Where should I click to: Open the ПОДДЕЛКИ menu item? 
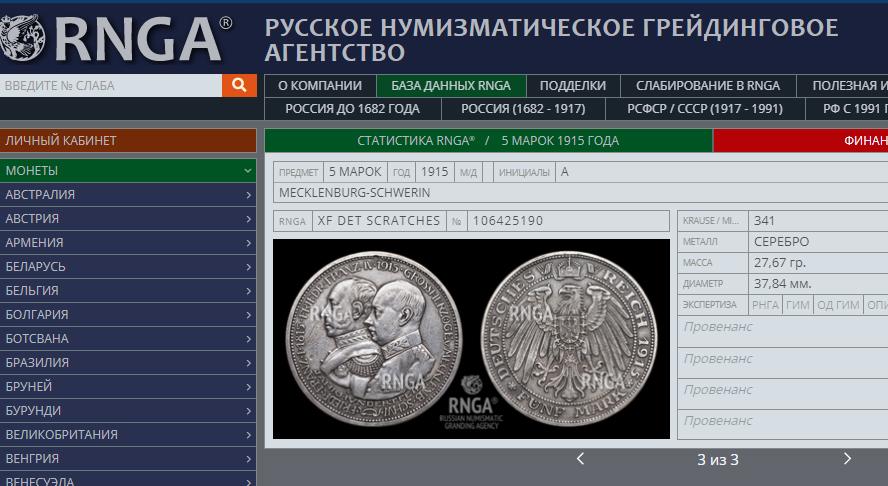[x=573, y=86]
